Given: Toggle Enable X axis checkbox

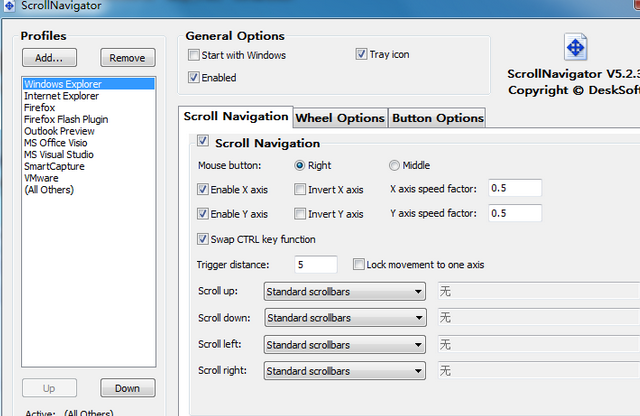Looking at the screenshot, I should [x=203, y=189].
